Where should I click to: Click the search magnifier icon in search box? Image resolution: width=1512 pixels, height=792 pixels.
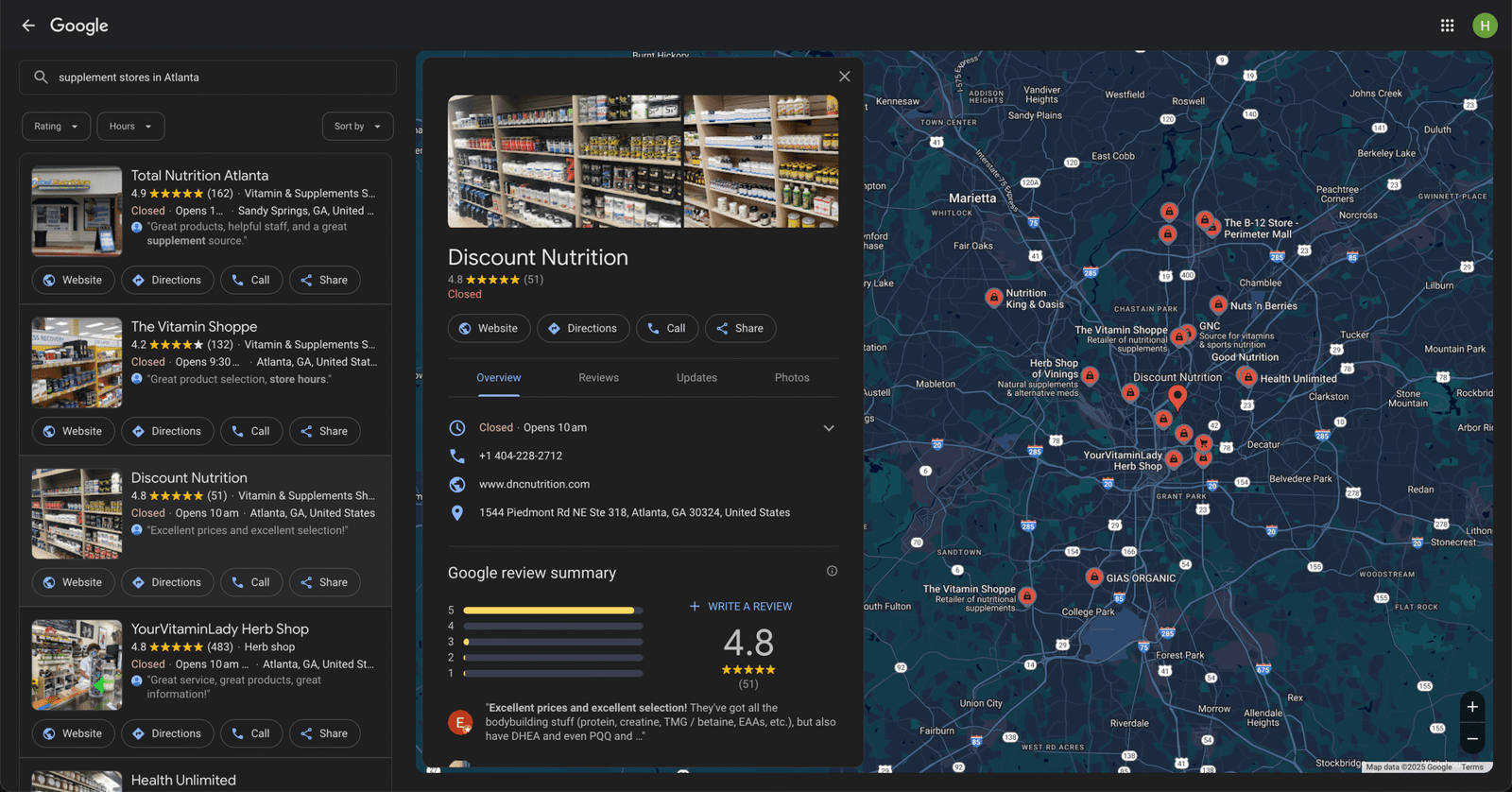[41, 77]
